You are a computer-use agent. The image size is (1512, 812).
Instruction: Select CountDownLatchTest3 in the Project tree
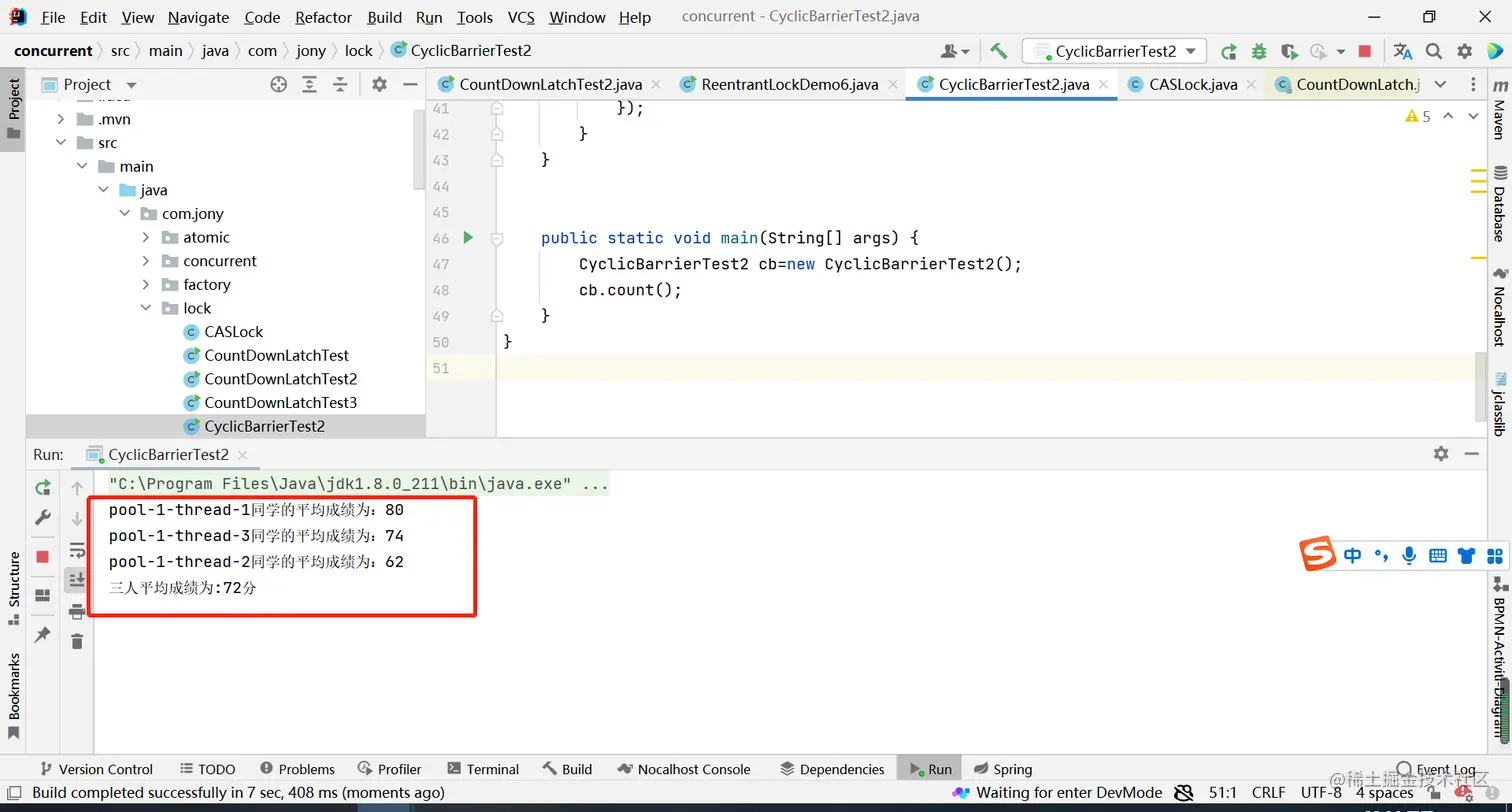pyautogui.click(x=280, y=402)
